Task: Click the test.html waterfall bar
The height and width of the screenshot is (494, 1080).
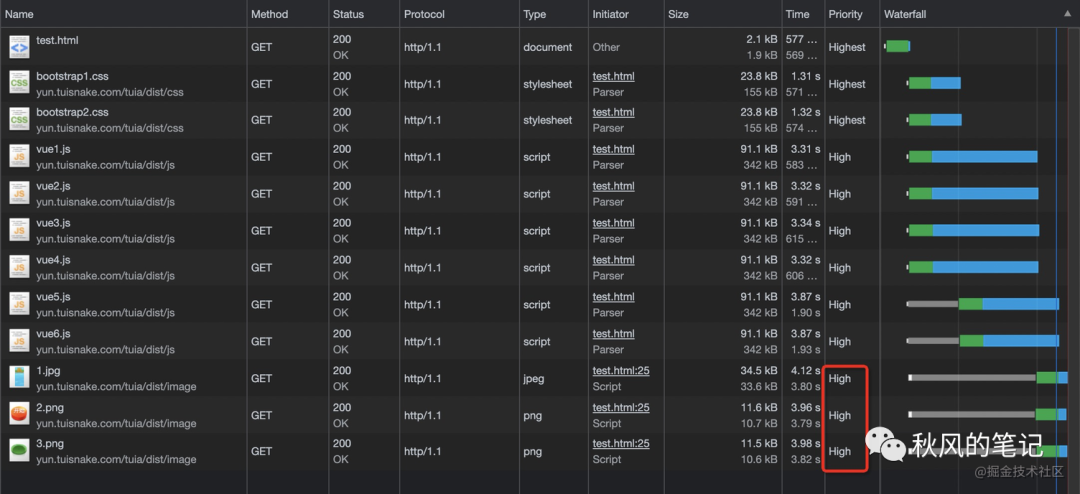Action: point(897,46)
